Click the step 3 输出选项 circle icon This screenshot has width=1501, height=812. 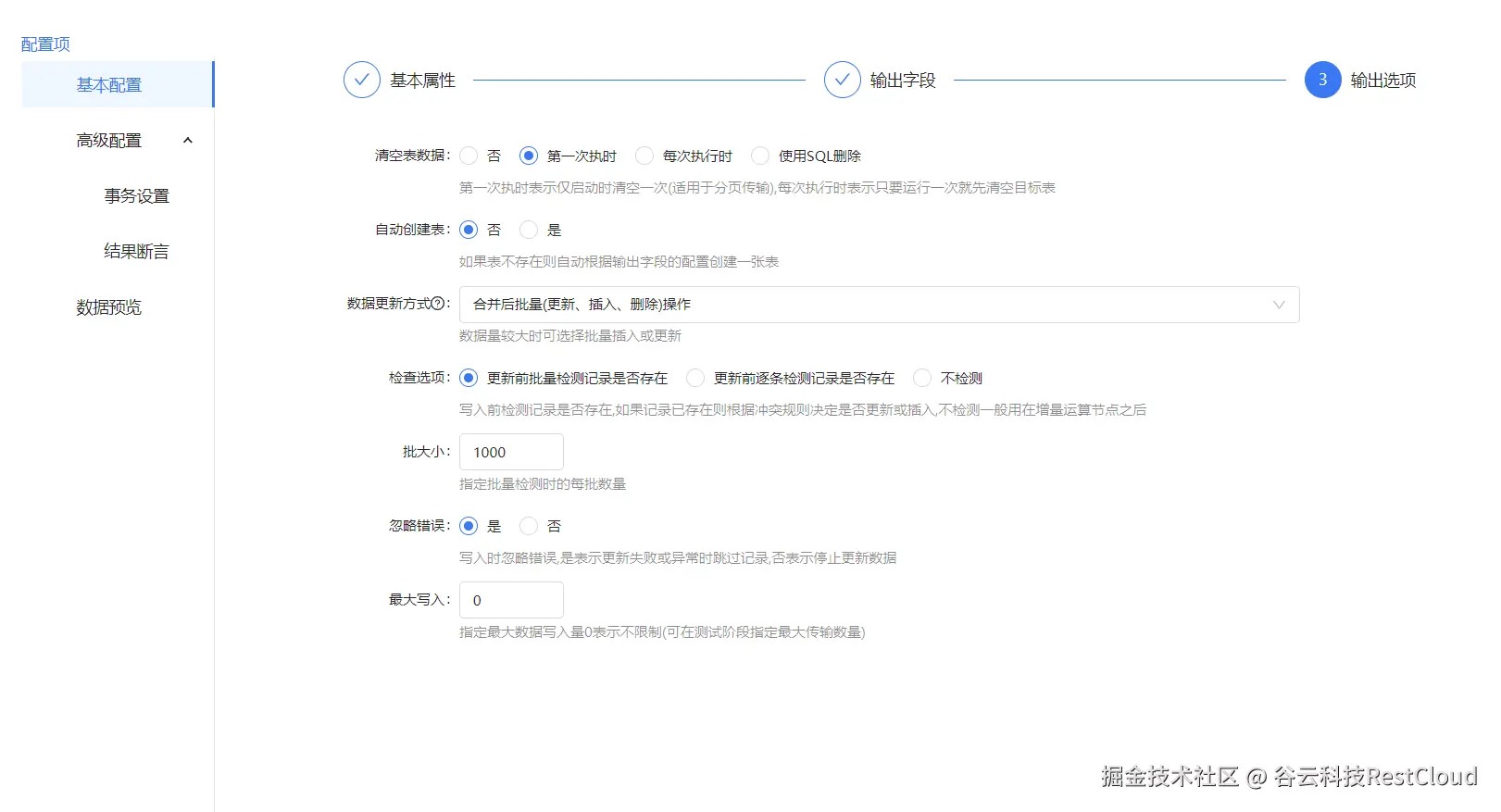click(1322, 81)
